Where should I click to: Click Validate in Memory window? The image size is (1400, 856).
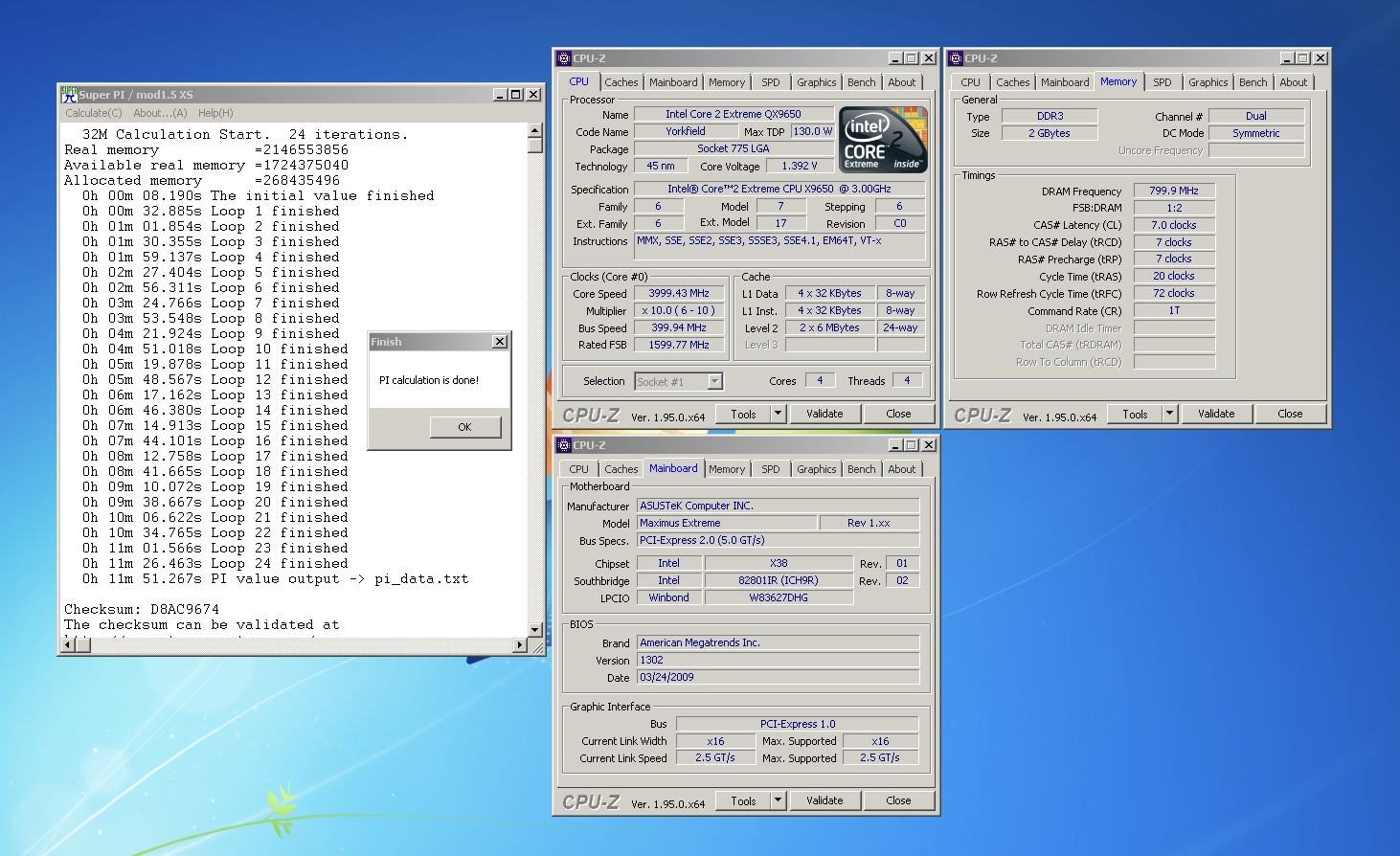[x=1216, y=414]
